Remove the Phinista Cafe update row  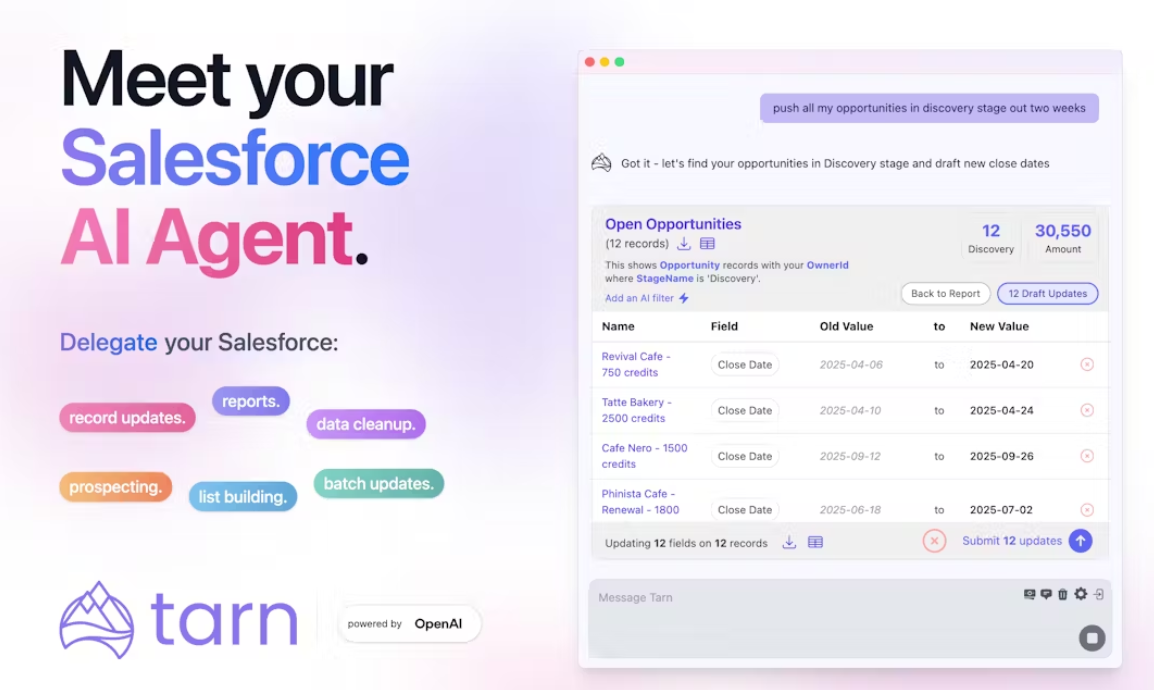(1087, 510)
